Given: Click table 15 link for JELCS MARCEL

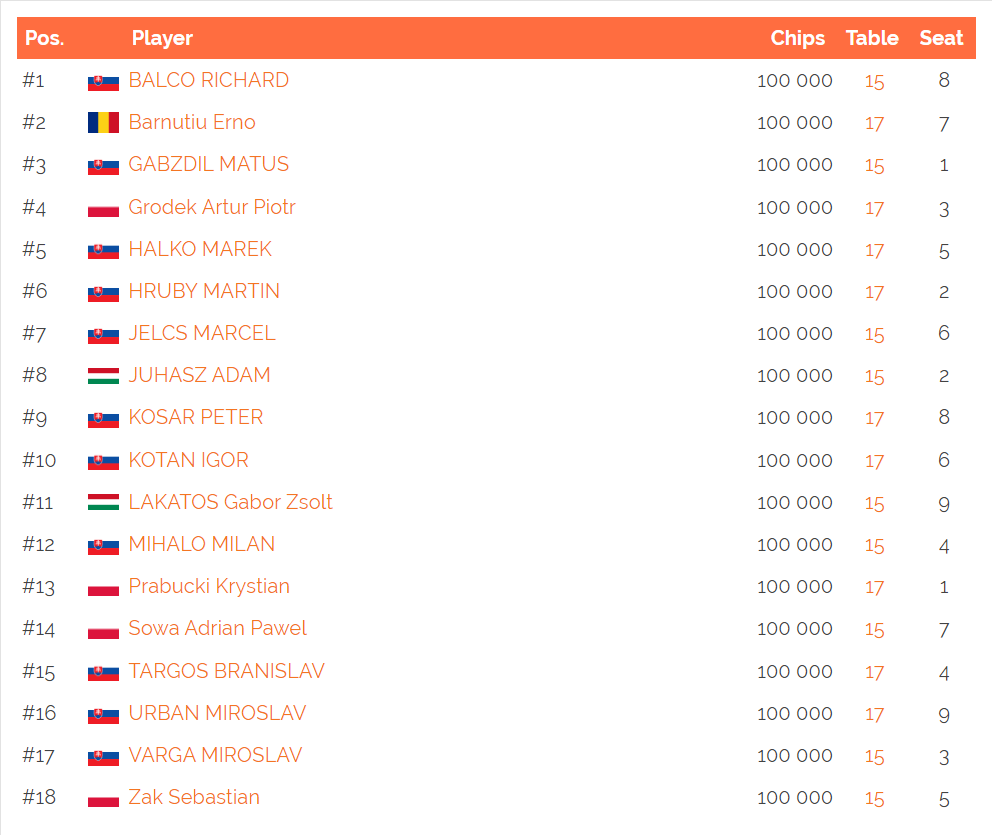Looking at the screenshot, I should pyautogui.click(x=874, y=334).
